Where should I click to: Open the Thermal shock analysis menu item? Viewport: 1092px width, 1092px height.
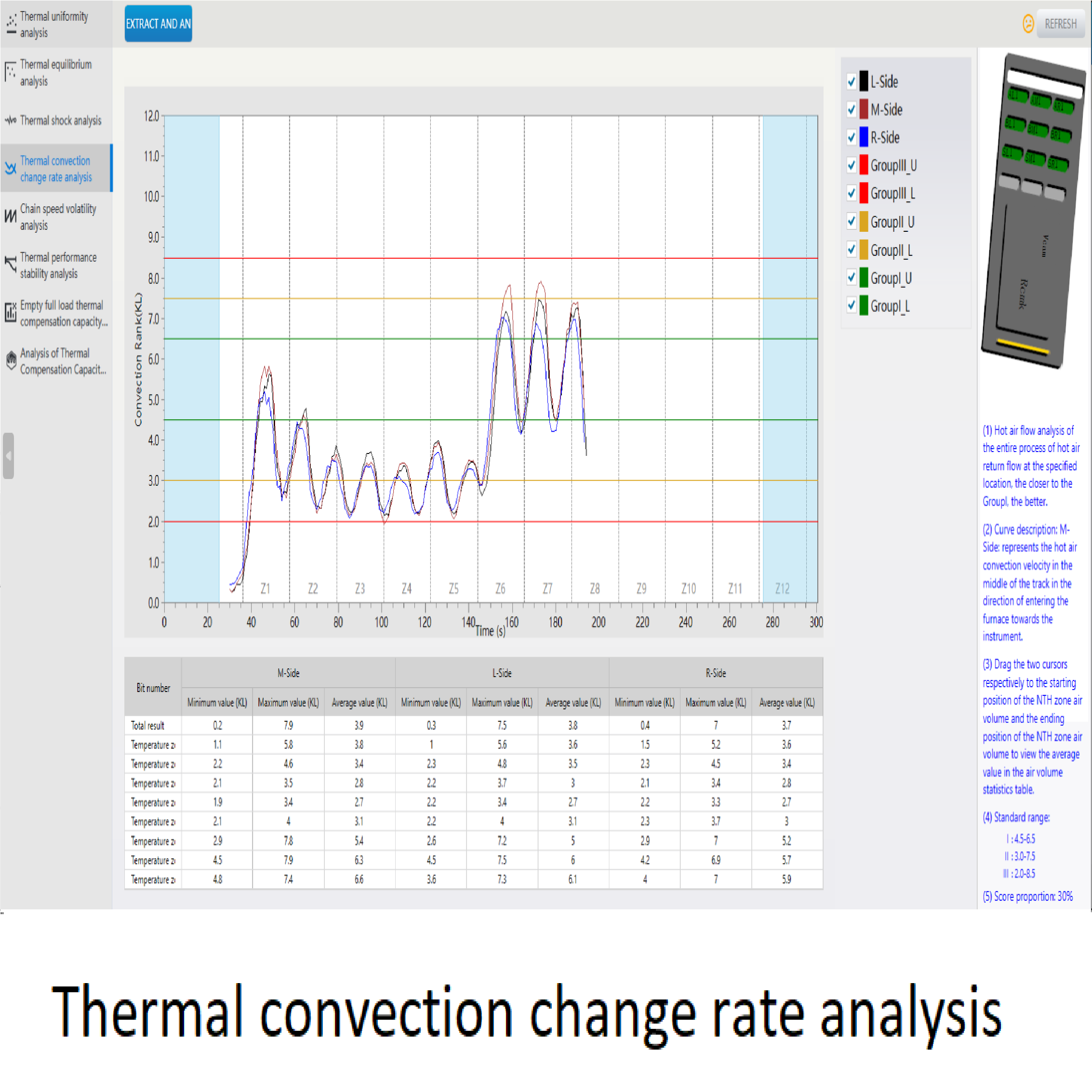[x=60, y=120]
